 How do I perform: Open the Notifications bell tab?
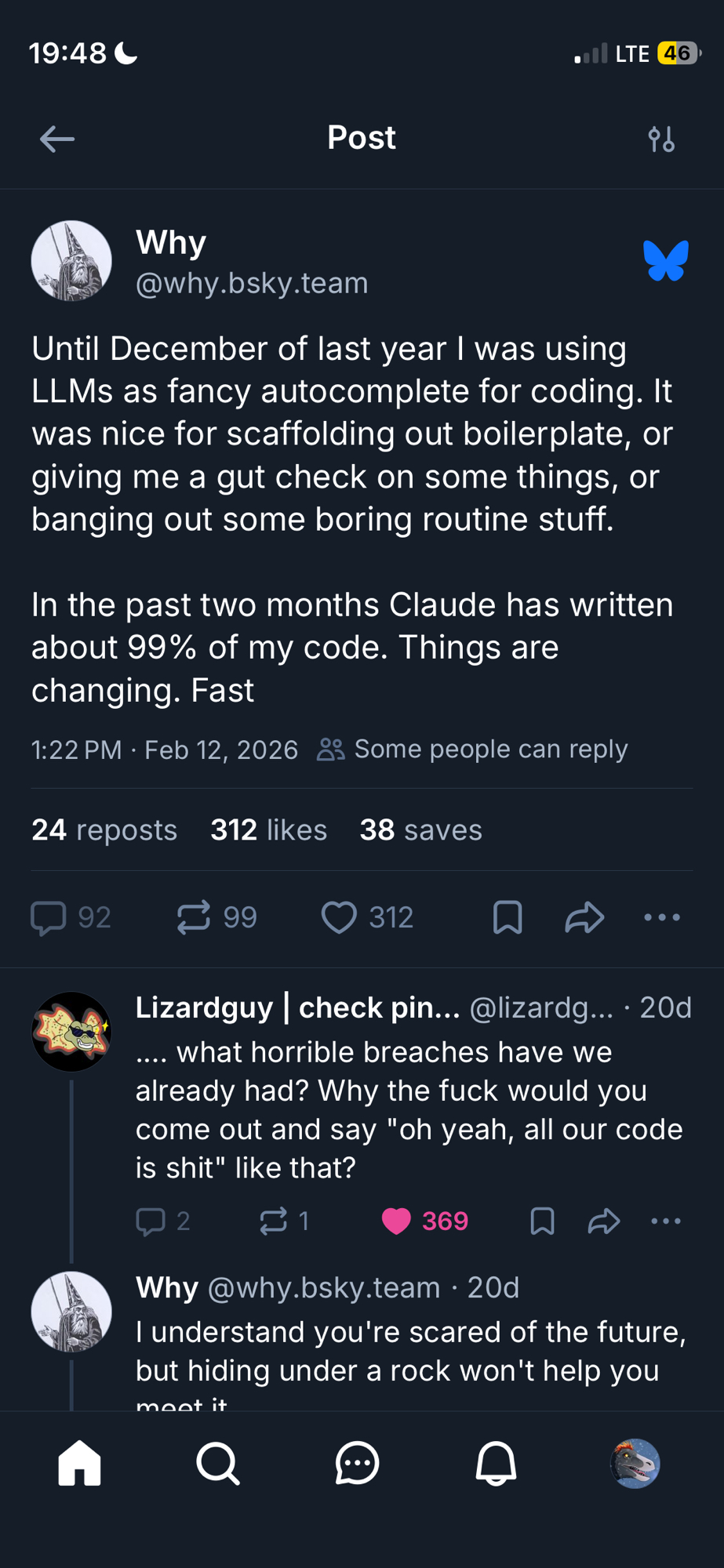tap(496, 1464)
